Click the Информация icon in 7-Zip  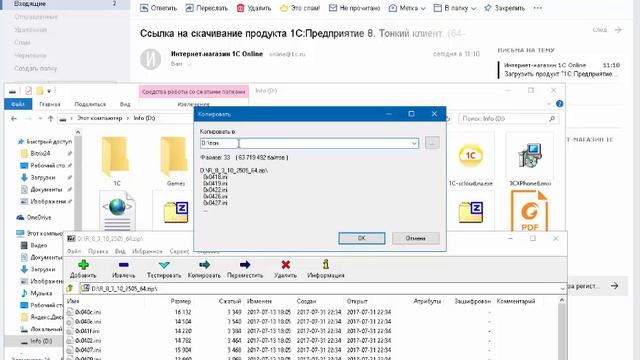point(326,264)
